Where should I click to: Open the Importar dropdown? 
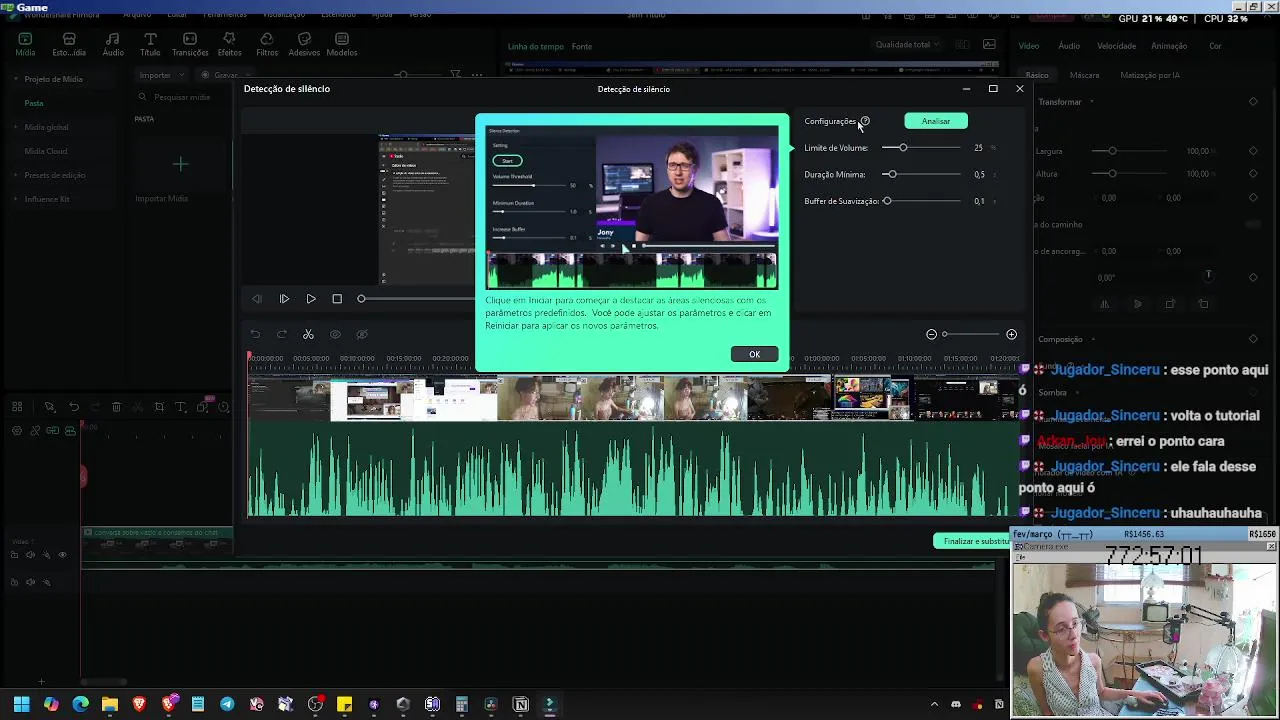pyautogui.click(x=161, y=75)
